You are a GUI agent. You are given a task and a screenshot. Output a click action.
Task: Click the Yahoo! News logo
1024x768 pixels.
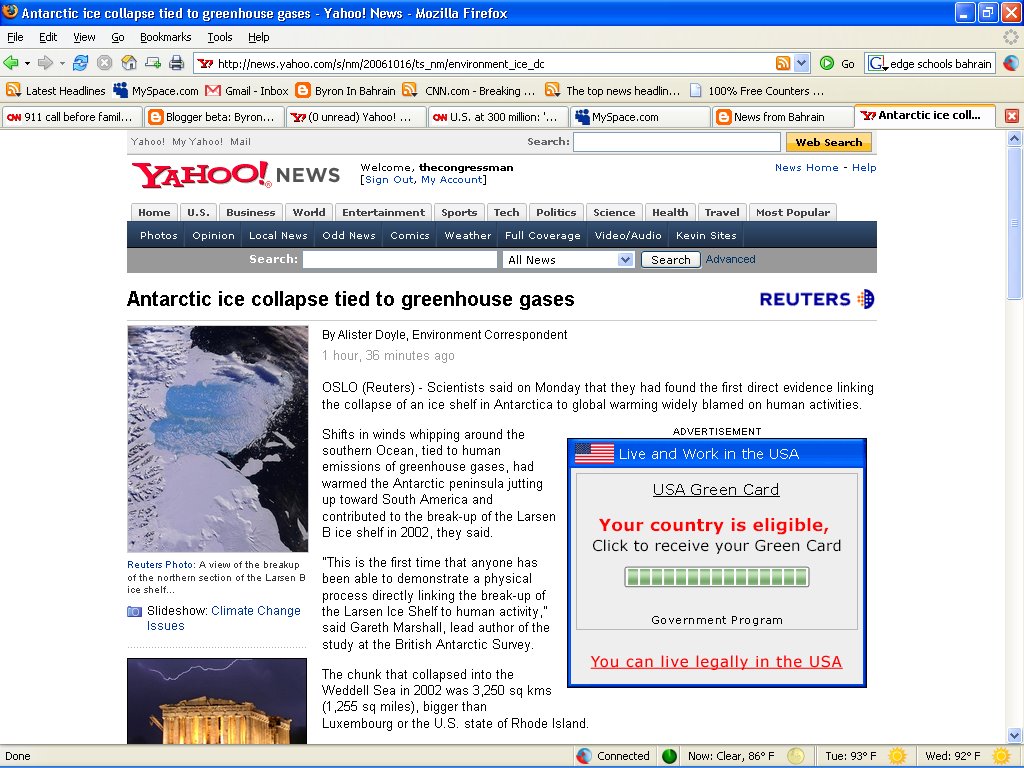tap(236, 174)
